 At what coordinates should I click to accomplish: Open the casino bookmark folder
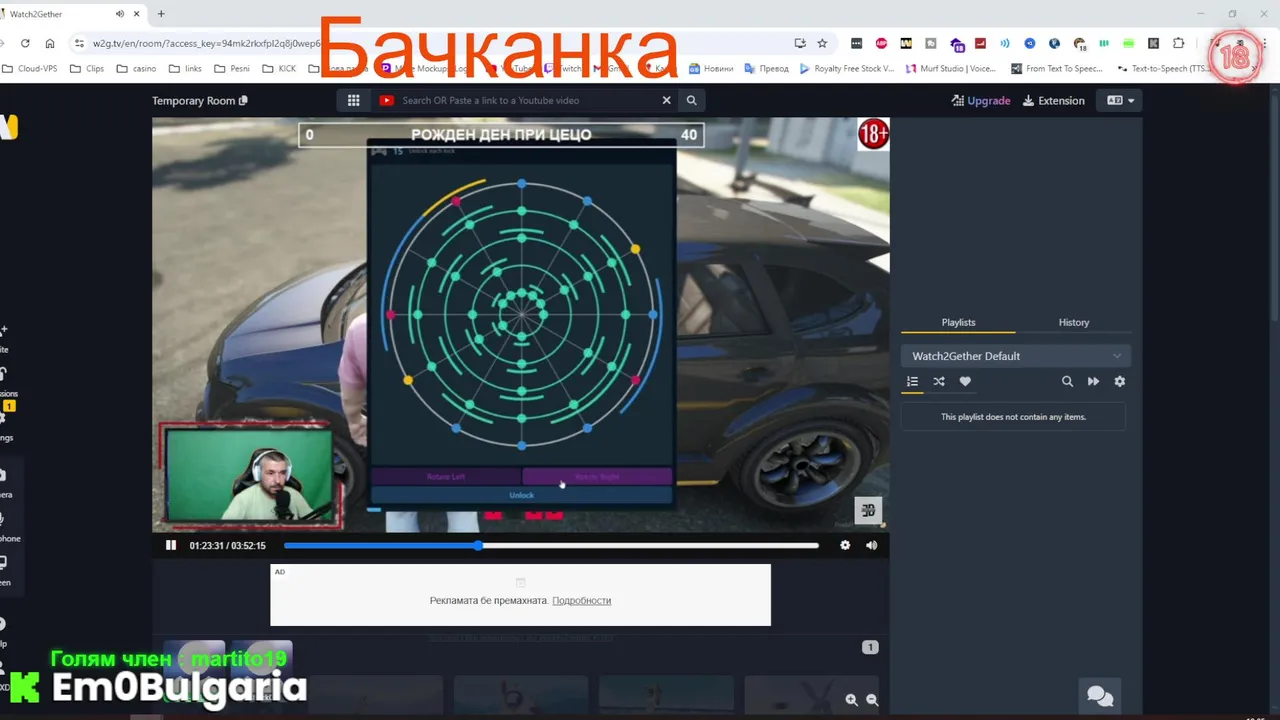pyautogui.click(x=136, y=69)
